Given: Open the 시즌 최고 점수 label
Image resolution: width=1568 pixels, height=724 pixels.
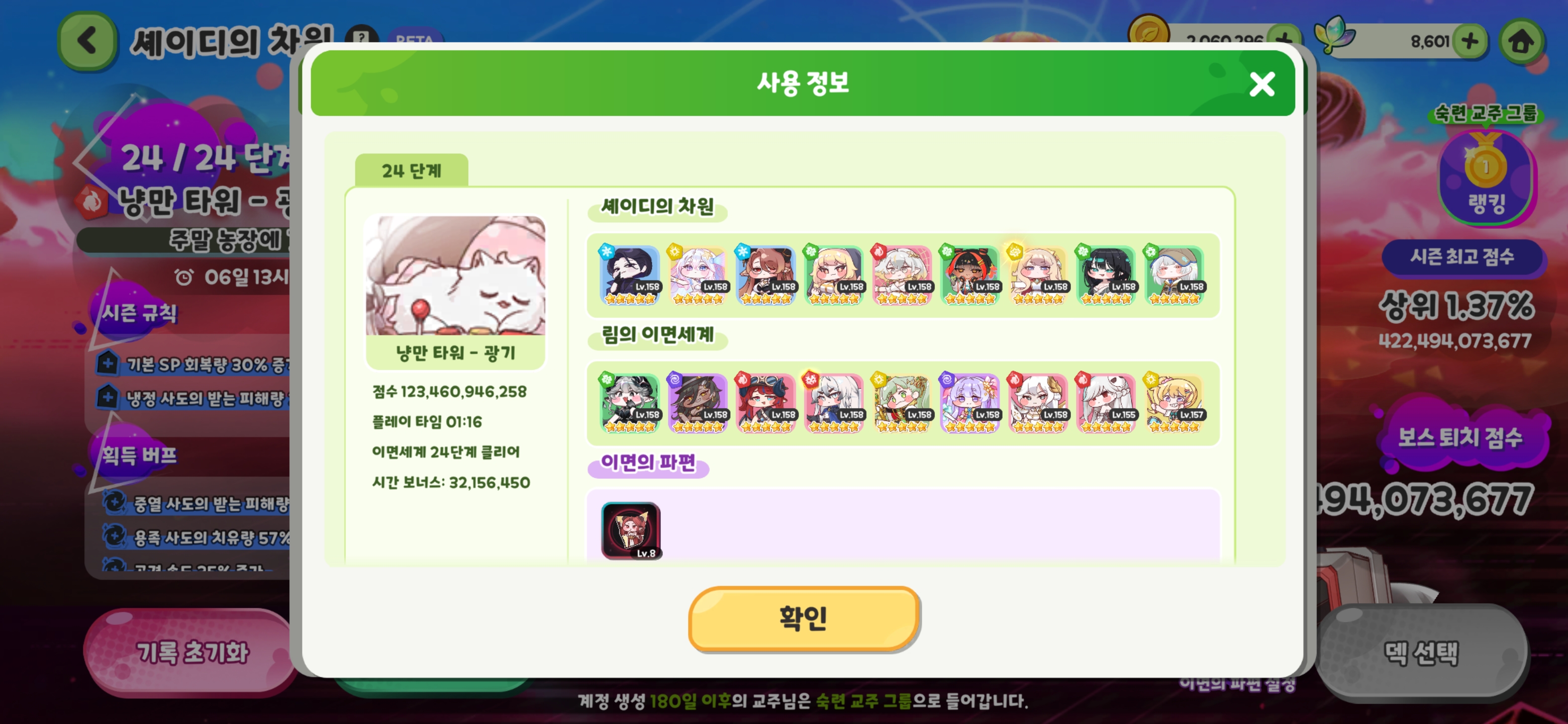Looking at the screenshot, I should click(1462, 256).
